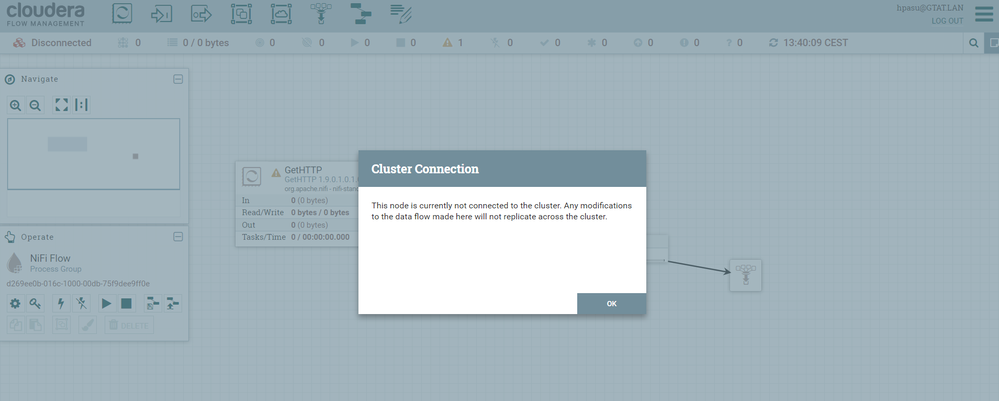Viewport: 999px width, 401px height.
Task: Enable components with lightning icon
Action: (61, 303)
